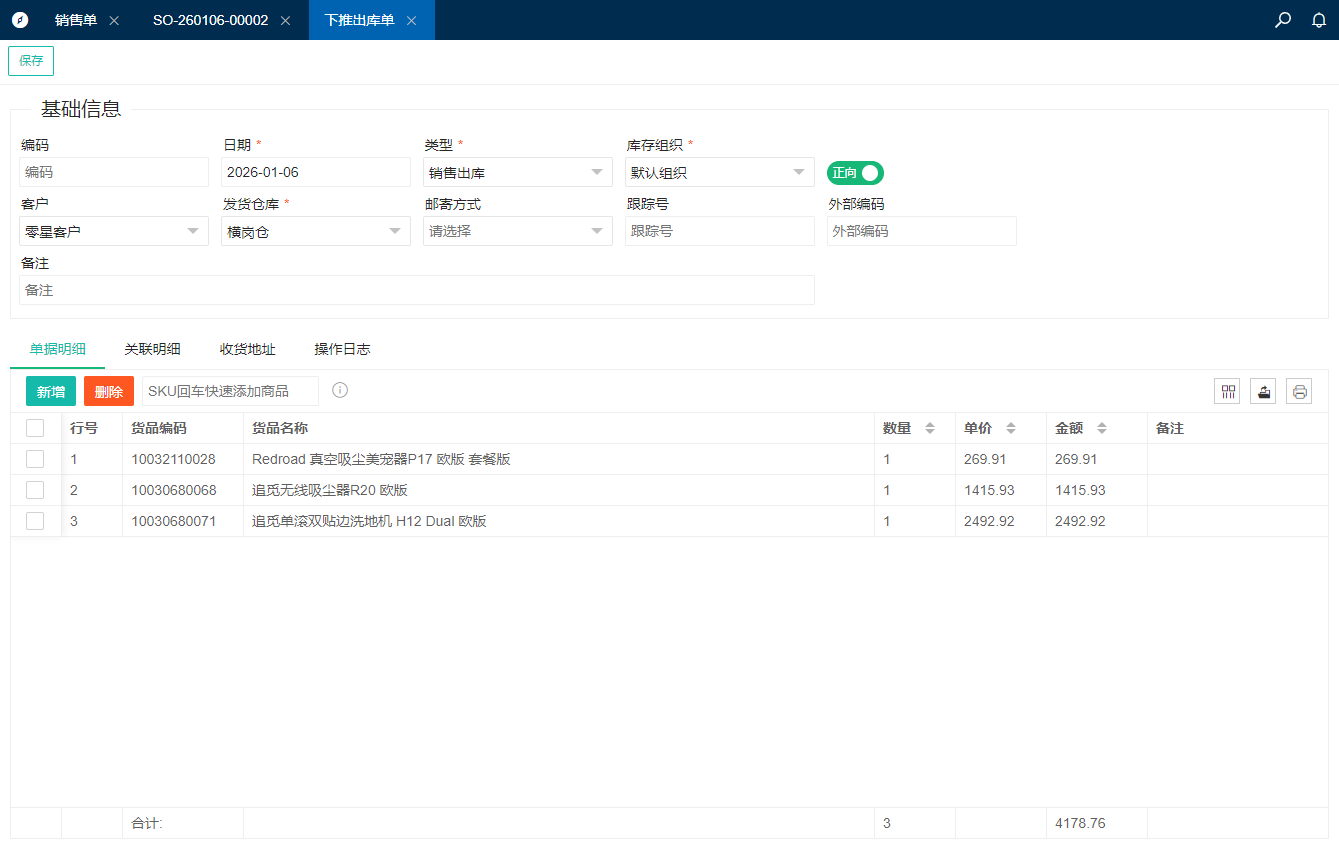
Task: Open the search magnifier in top bar
Action: tap(1283, 20)
